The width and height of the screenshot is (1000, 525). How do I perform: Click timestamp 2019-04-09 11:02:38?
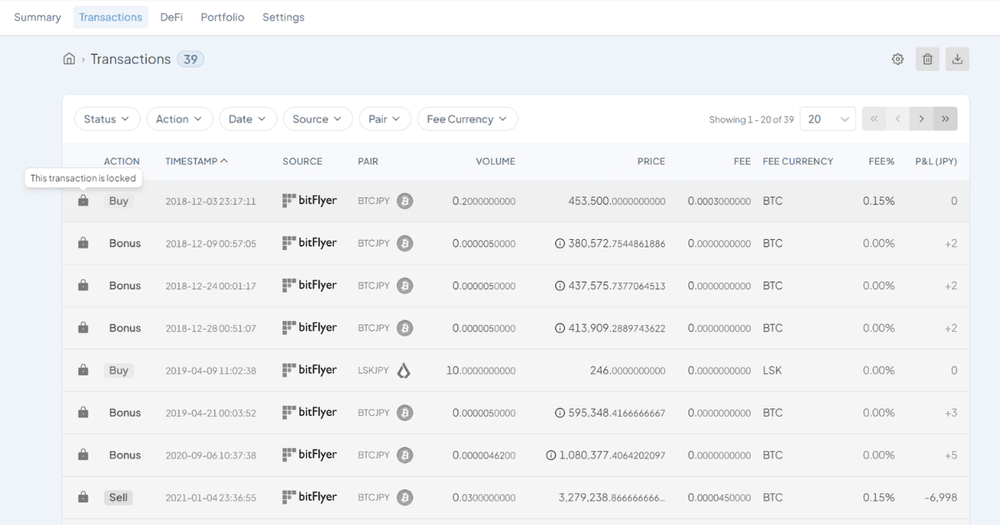[x=210, y=371]
